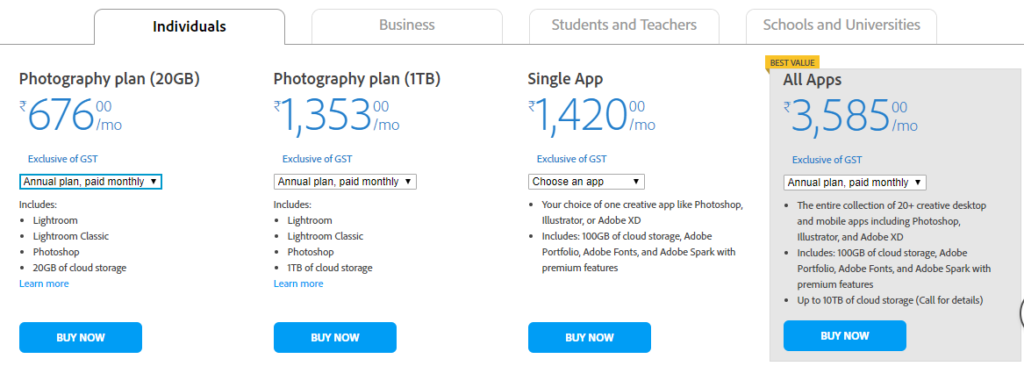
Task: Purchase All Apps with Buy Now
Action: click(x=845, y=336)
